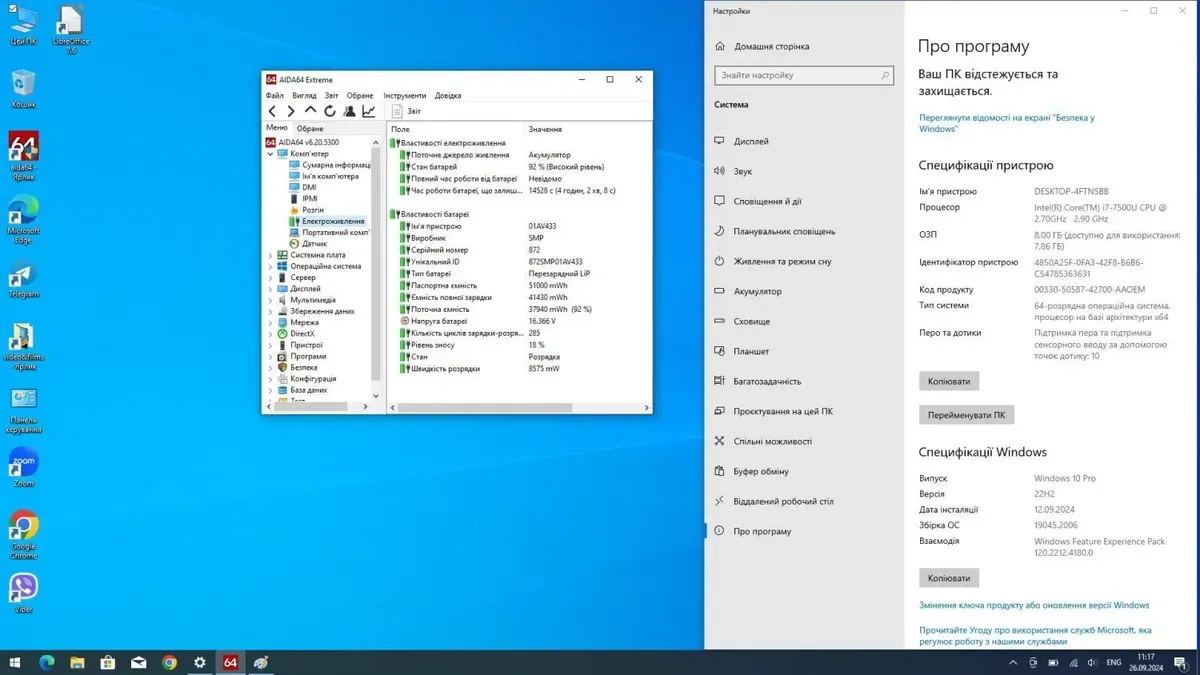Click the horizontal scrollbar in the AIDA64 details pane
This screenshot has width=1200, height=675.
coord(485,408)
